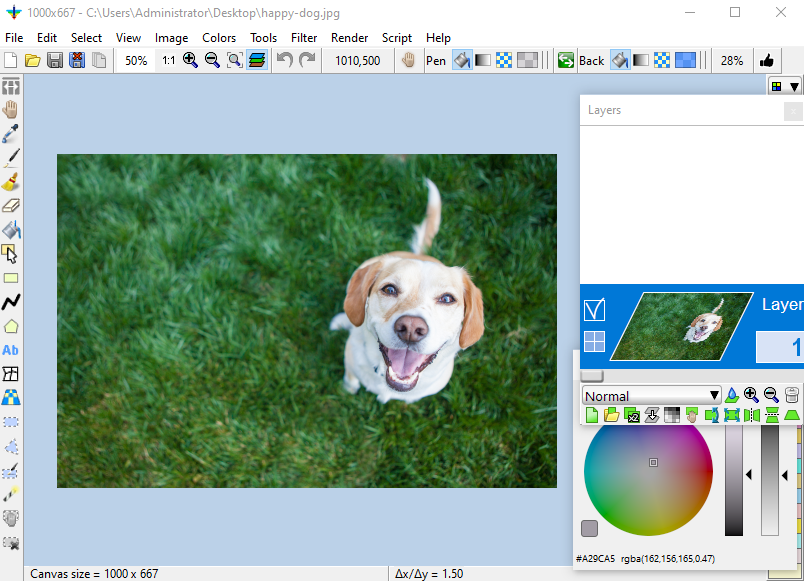Viewport: 804px width, 581px height.
Task: Zoom in using the top toolbar magnifier
Action: pos(190,60)
